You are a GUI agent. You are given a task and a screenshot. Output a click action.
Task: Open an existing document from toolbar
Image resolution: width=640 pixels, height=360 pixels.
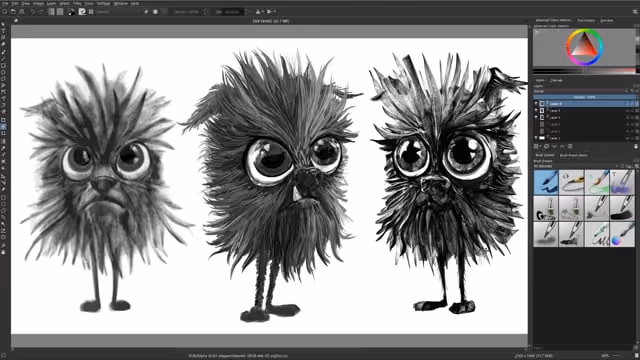13,12
